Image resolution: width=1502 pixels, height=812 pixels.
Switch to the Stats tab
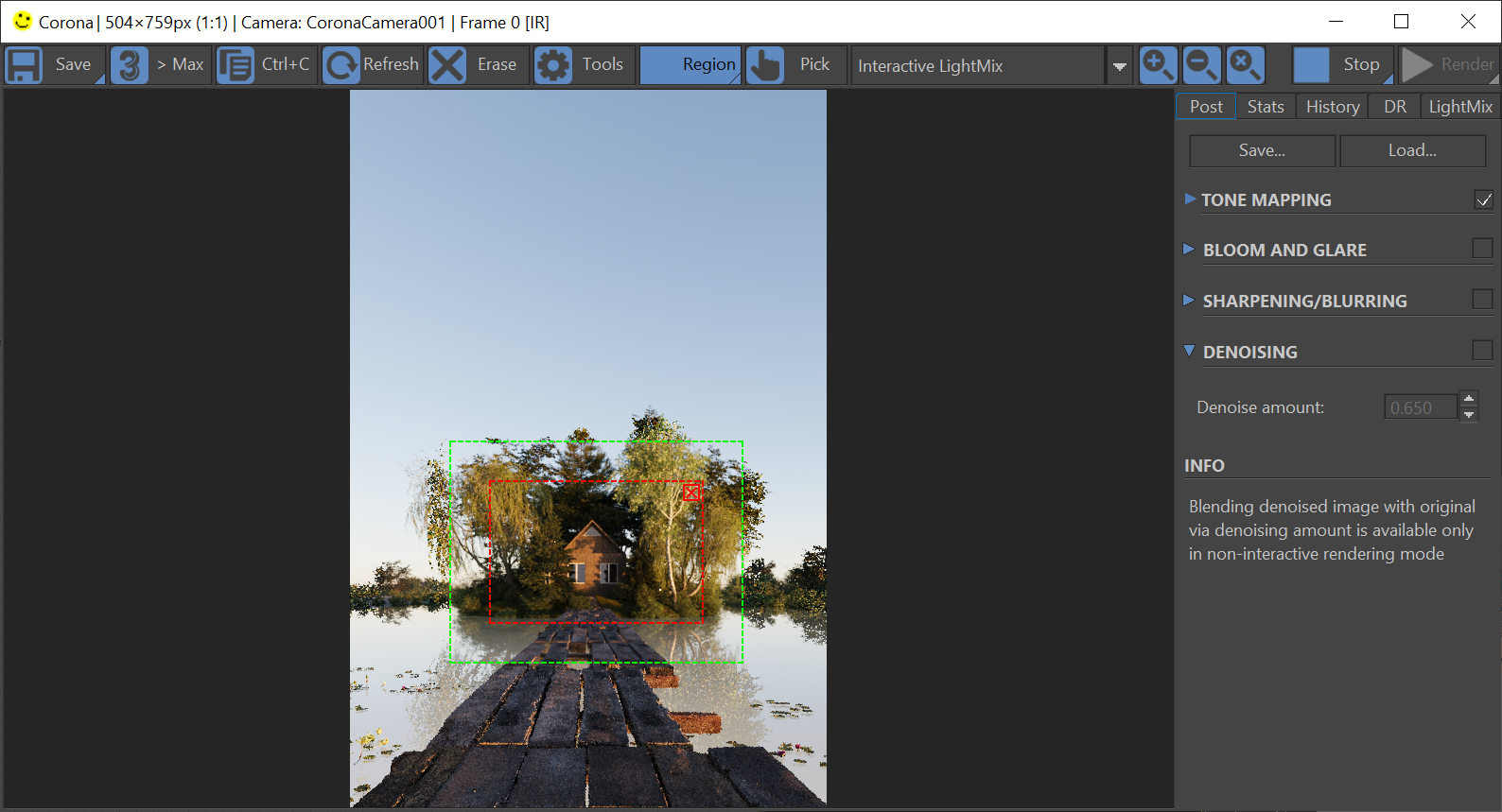coord(1266,107)
